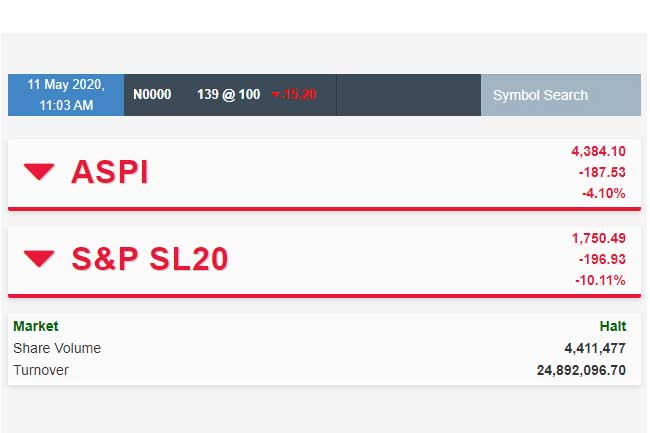
Task: Click the ASPI percentage change -4.10%
Action: click(x=603, y=193)
